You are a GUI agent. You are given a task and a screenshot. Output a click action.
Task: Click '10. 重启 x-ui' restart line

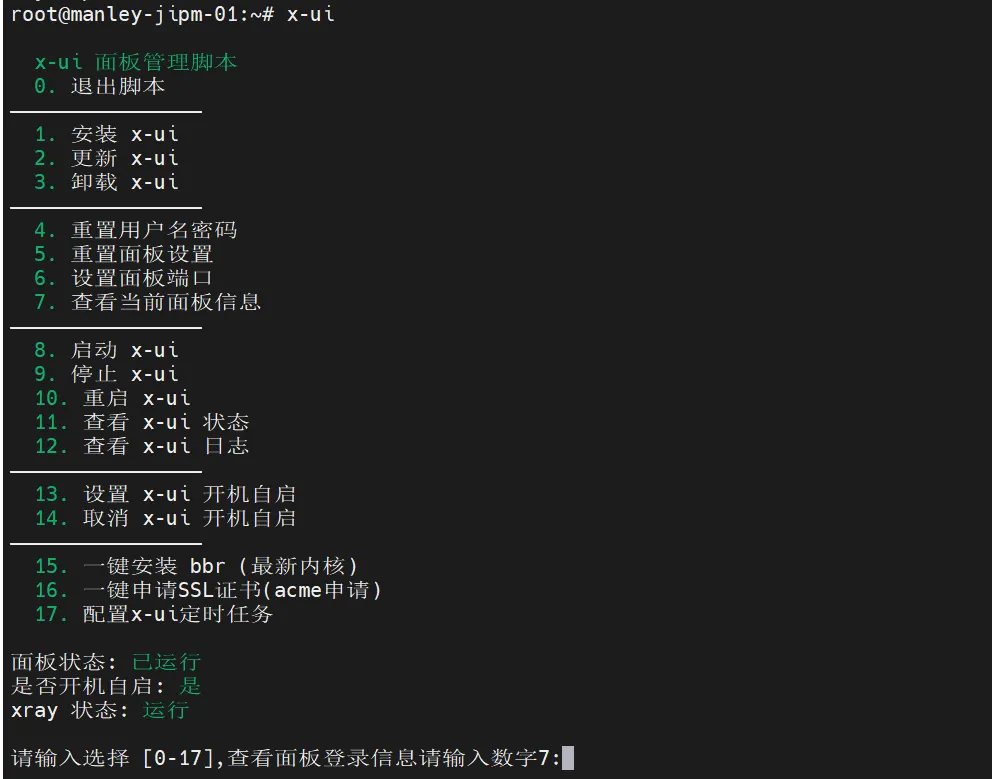click(112, 398)
